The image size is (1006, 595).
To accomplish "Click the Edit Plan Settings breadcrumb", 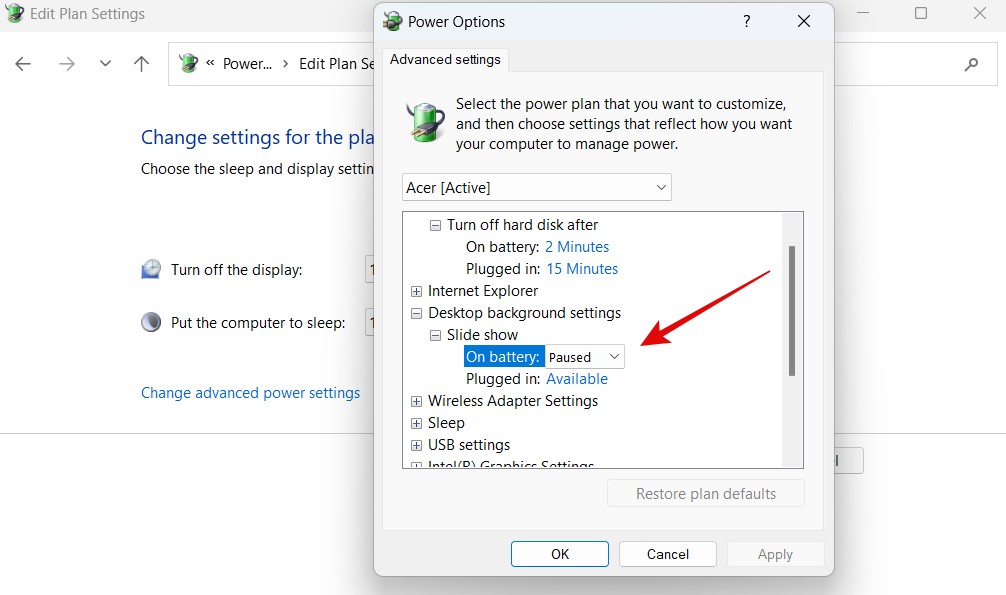I will pos(336,64).
